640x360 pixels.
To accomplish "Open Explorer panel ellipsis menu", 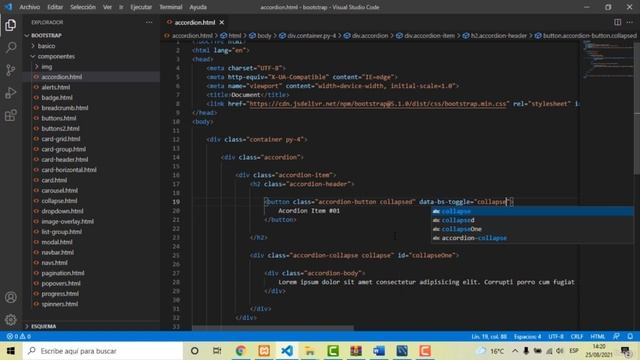I will pos(149,22).
